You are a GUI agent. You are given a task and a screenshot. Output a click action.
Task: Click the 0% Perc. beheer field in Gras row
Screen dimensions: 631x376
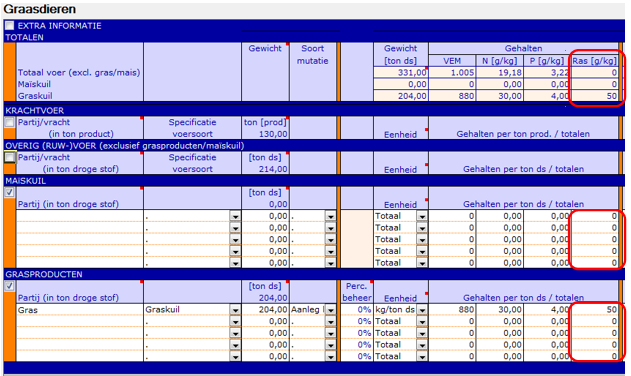tap(357, 310)
